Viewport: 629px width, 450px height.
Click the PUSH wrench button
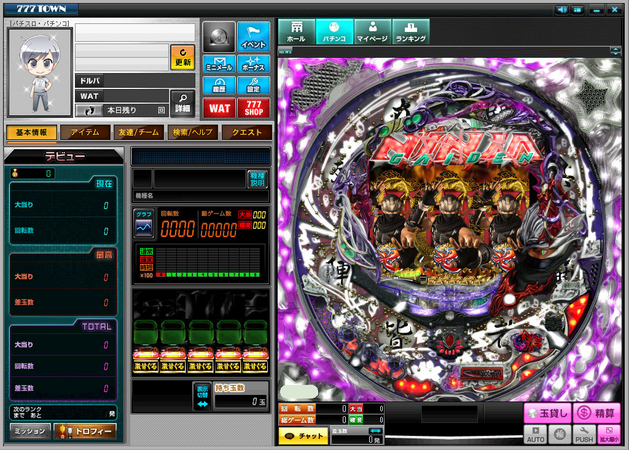[584, 434]
